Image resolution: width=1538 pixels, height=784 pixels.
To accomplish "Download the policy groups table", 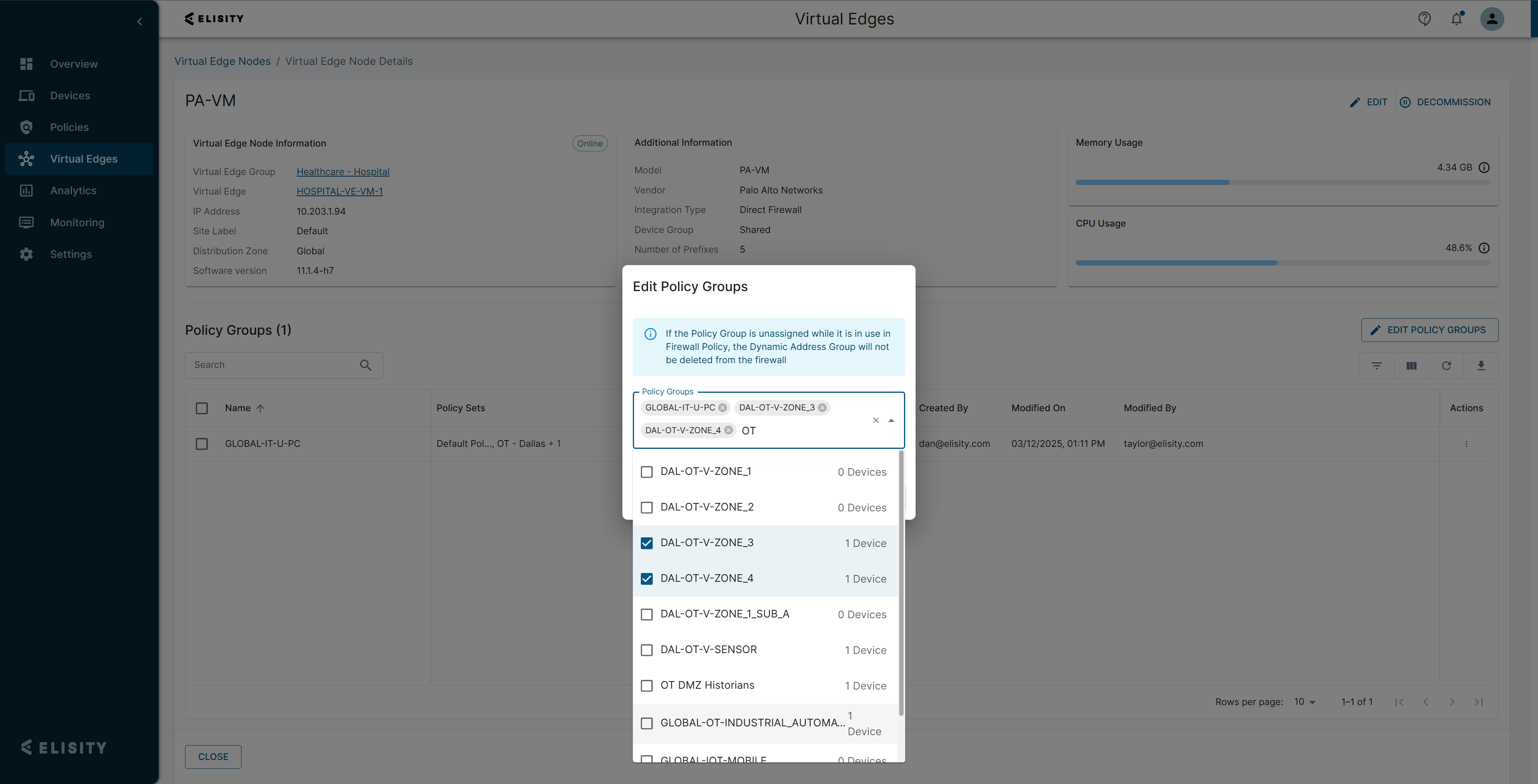I will click(x=1481, y=366).
